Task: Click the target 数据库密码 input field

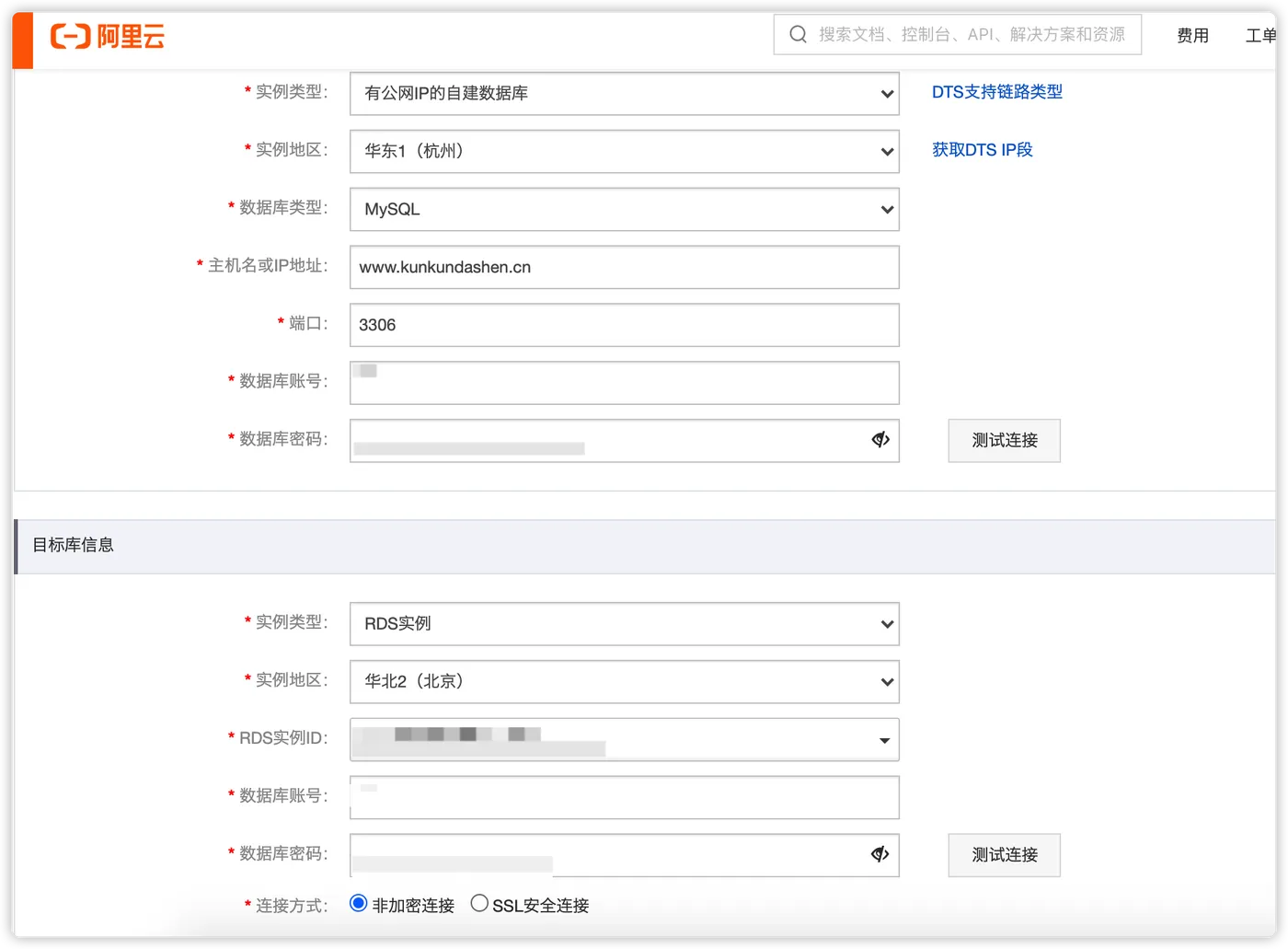Action: pos(625,855)
